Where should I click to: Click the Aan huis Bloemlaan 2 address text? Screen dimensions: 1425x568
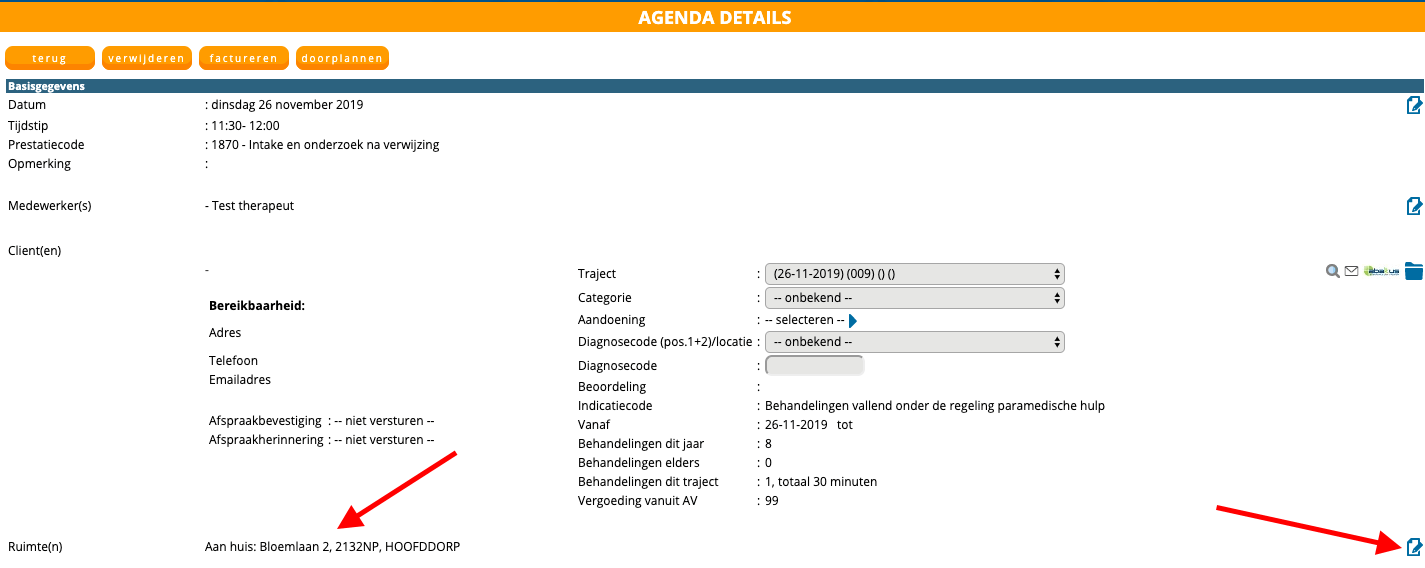tap(333, 547)
